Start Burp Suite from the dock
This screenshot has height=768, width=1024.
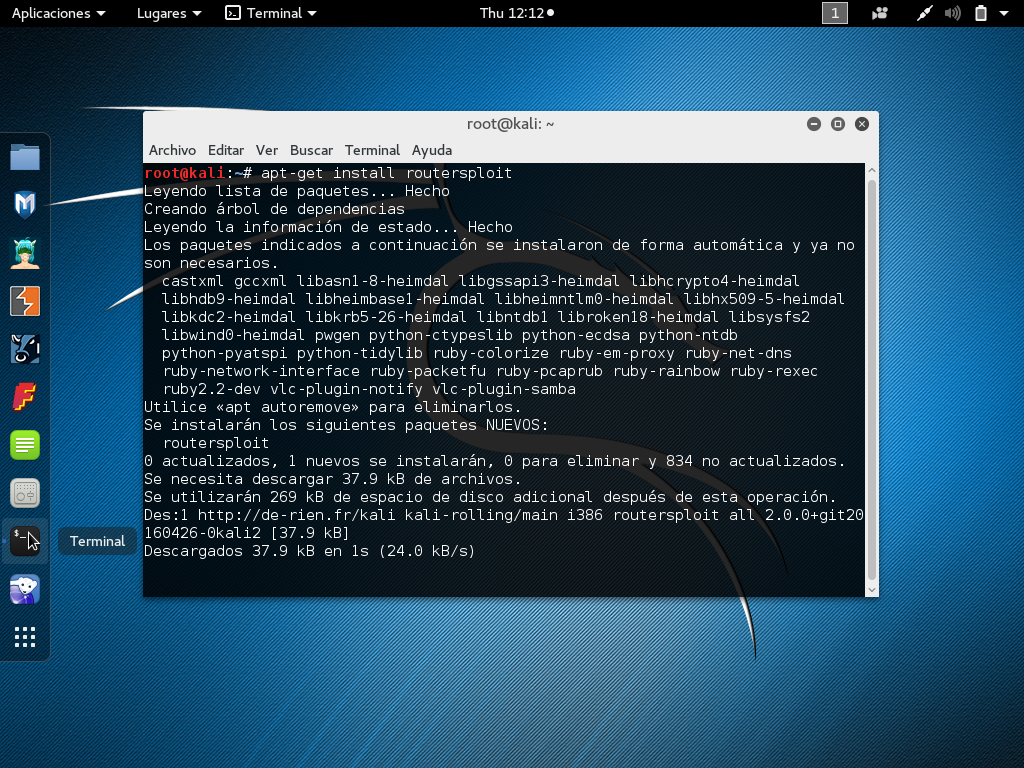(x=25, y=301)
